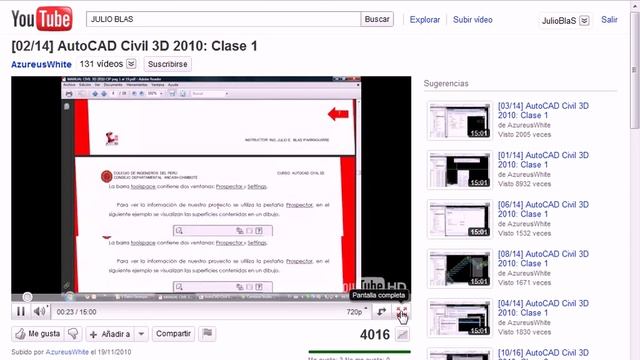Click the Me gusta thumbs-up button
Image resolution: width=640 pixels, height=360 pixels.
[x=38, y=334]
